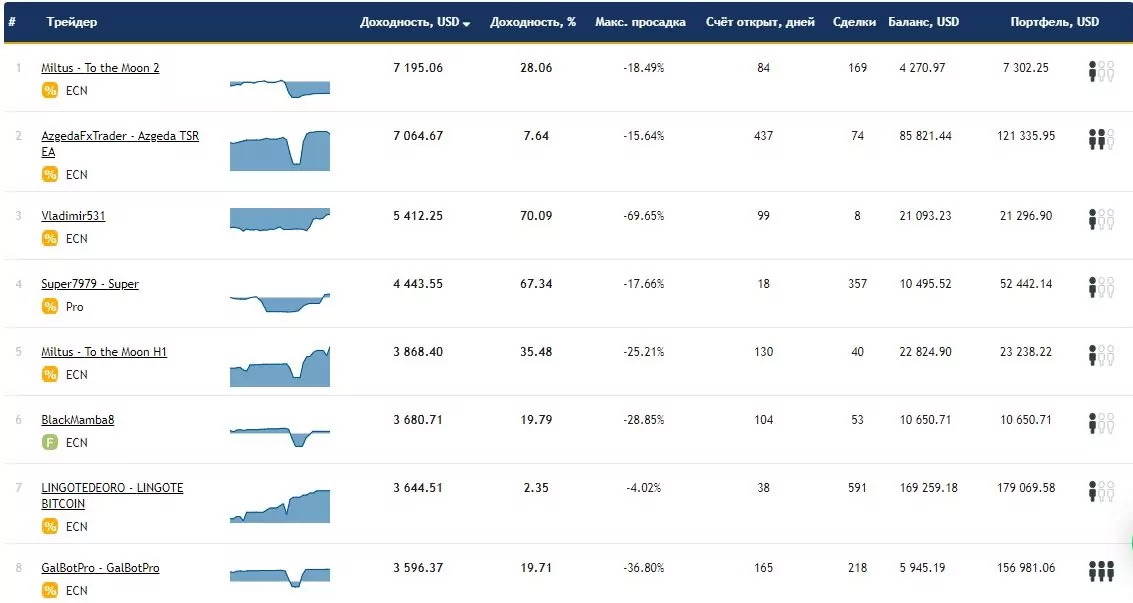
Task: Click the Счёт открыт, дней column header
Action: 760,22
